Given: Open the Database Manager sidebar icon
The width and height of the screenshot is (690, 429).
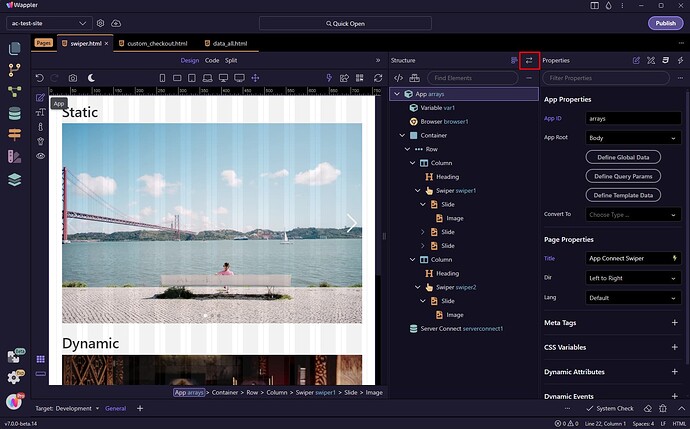Looking at the screenshot, I should (x=14, y=114).
